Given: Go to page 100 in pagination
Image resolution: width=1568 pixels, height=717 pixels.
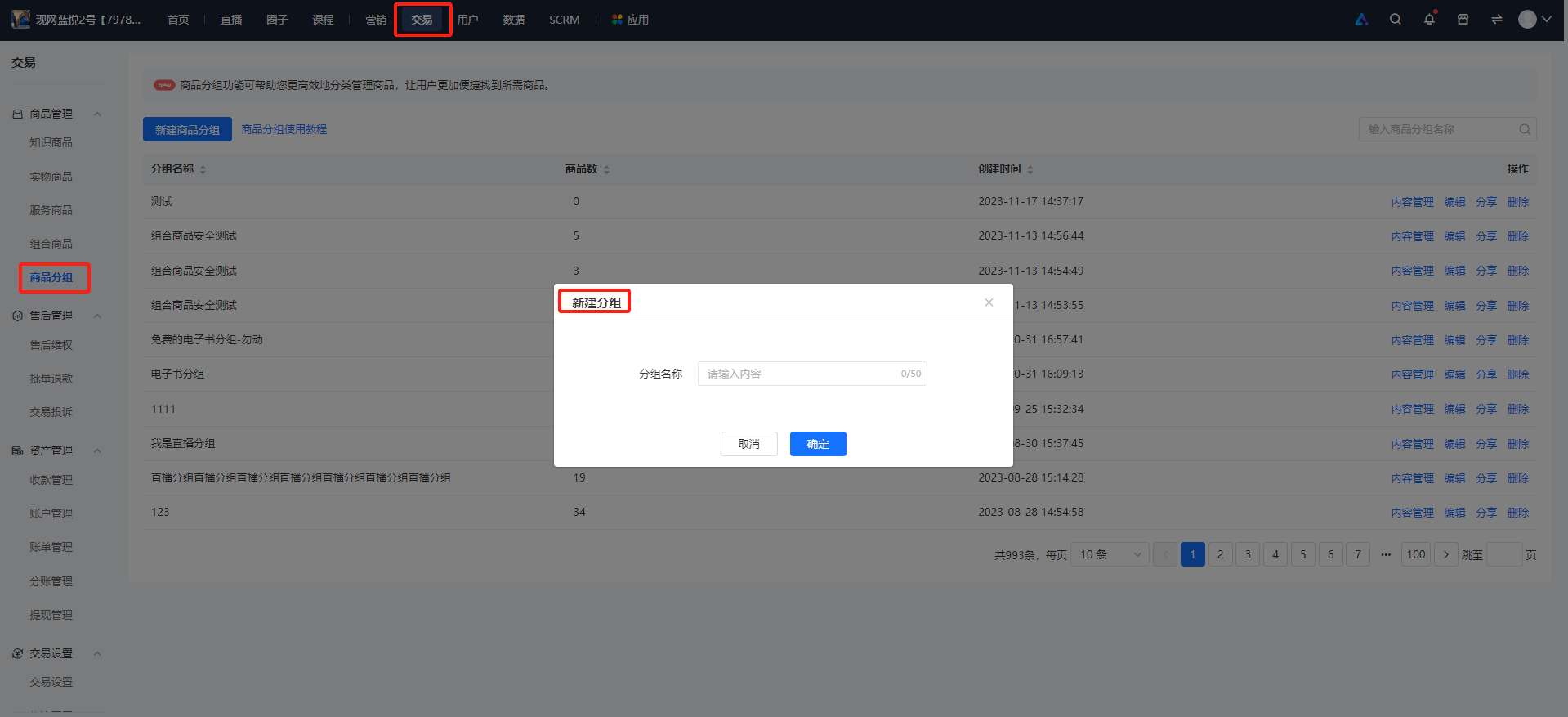Looking at the screenshot, I should 1416,554.
